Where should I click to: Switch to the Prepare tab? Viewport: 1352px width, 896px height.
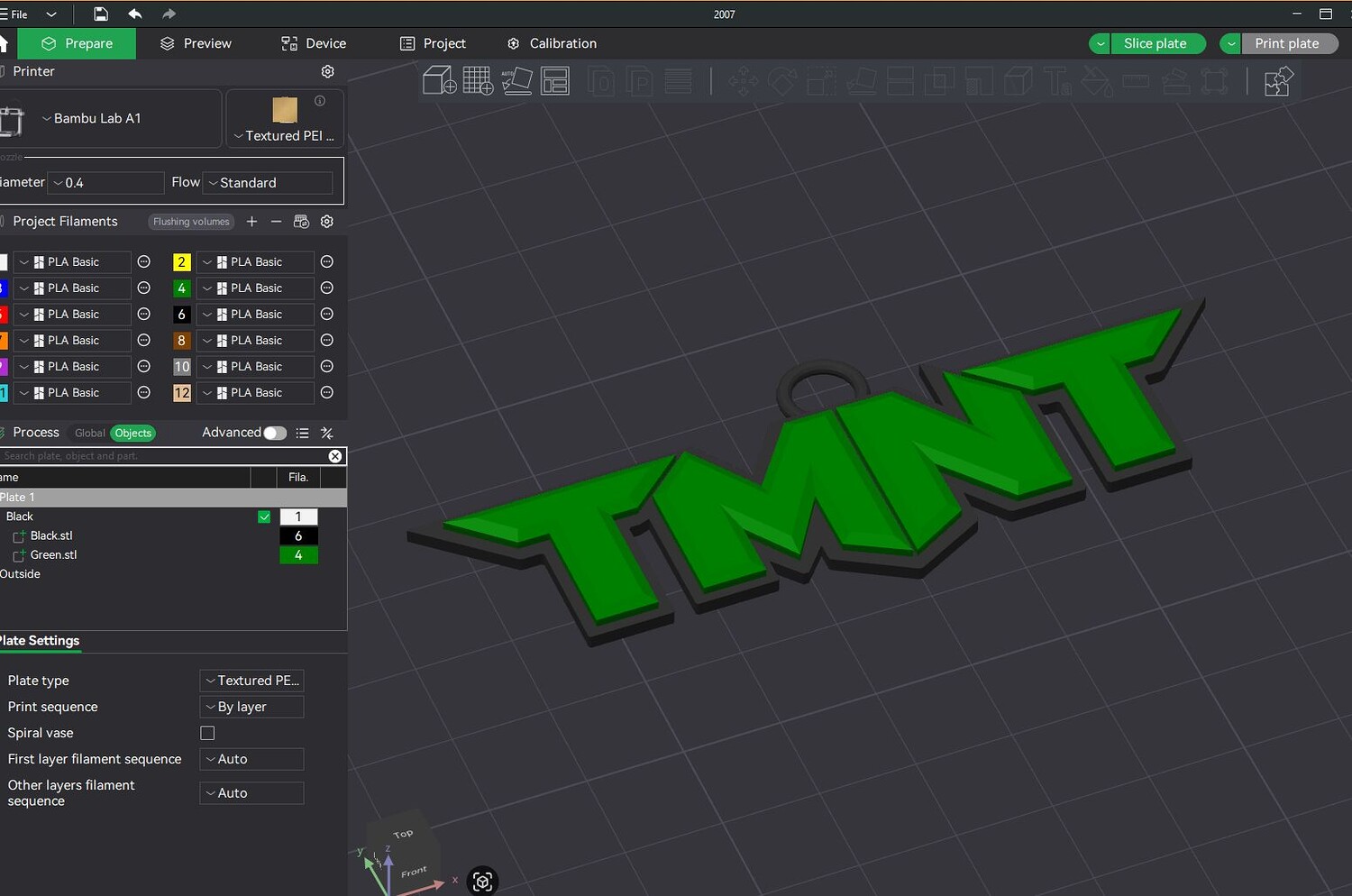[x=77, y=43]
